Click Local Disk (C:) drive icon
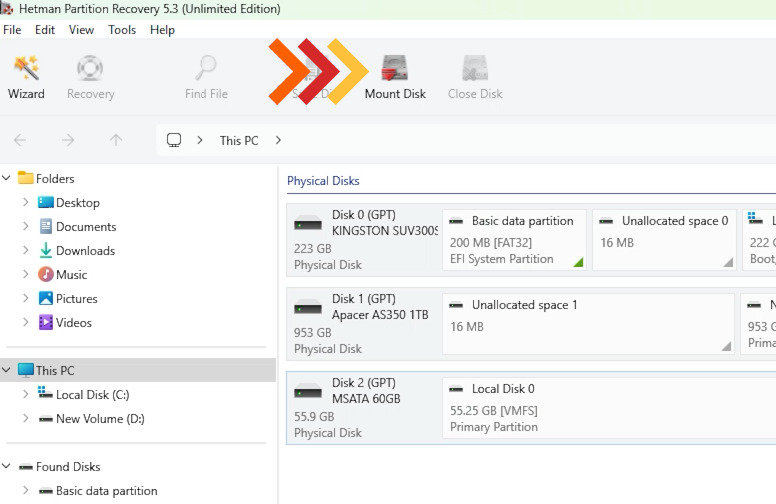This screenshot has width=776, height=504. [x=45, y=394]
